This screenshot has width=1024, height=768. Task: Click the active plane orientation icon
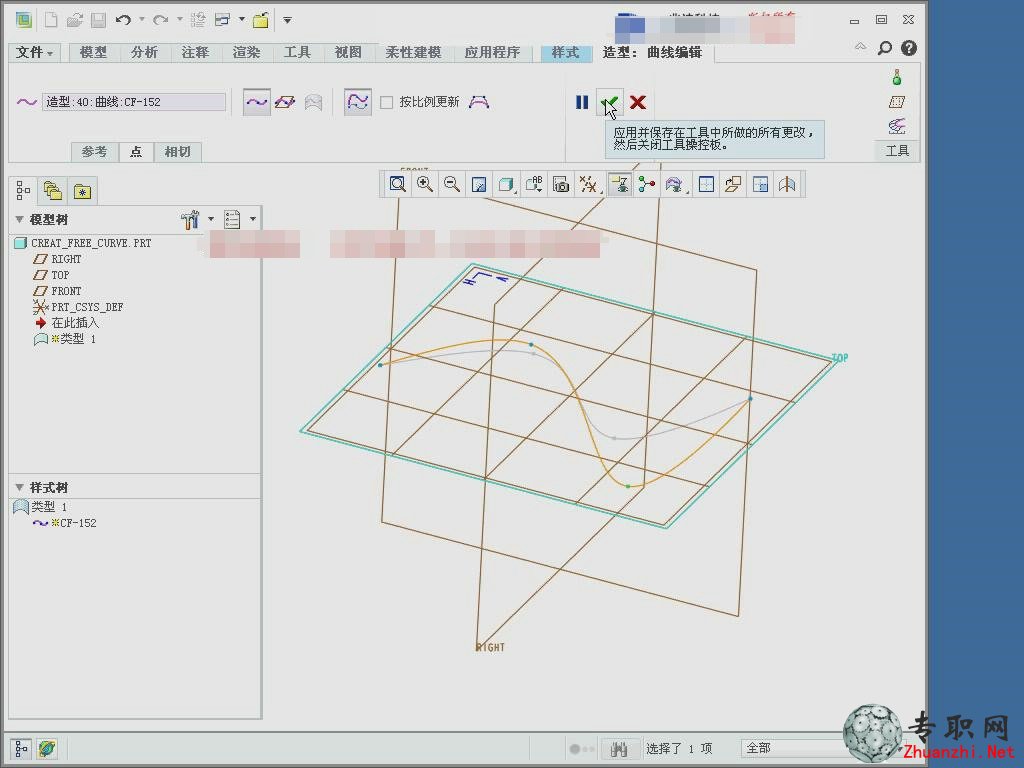tap(733, 185)
